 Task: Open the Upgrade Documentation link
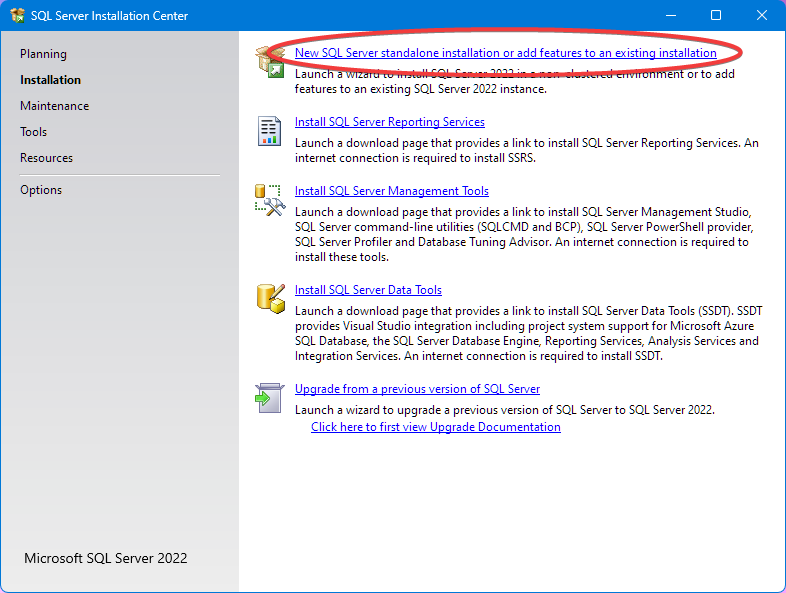pos(436,427)
